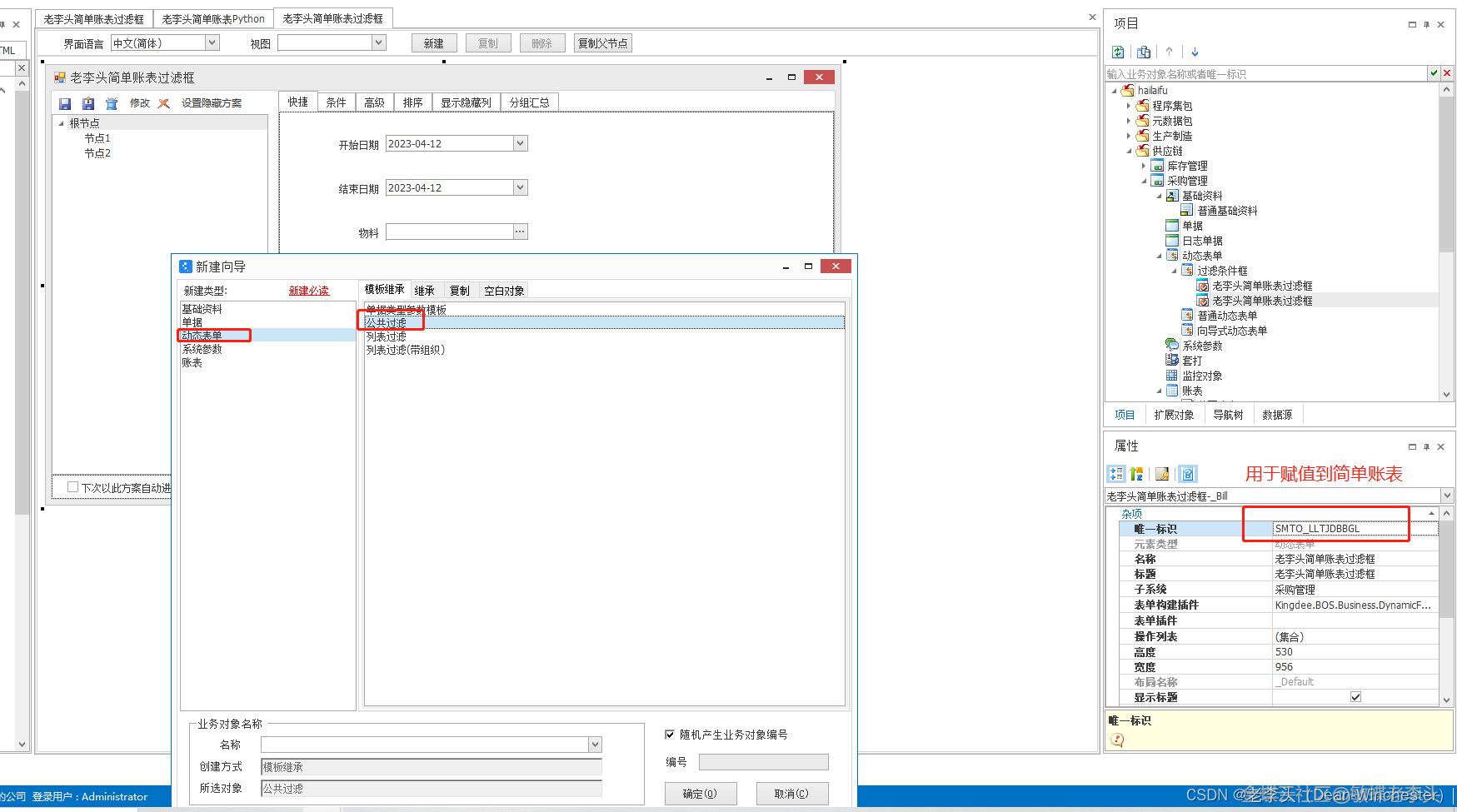
Task: Open the 结束日期 date dropdown
Action: 521,187
